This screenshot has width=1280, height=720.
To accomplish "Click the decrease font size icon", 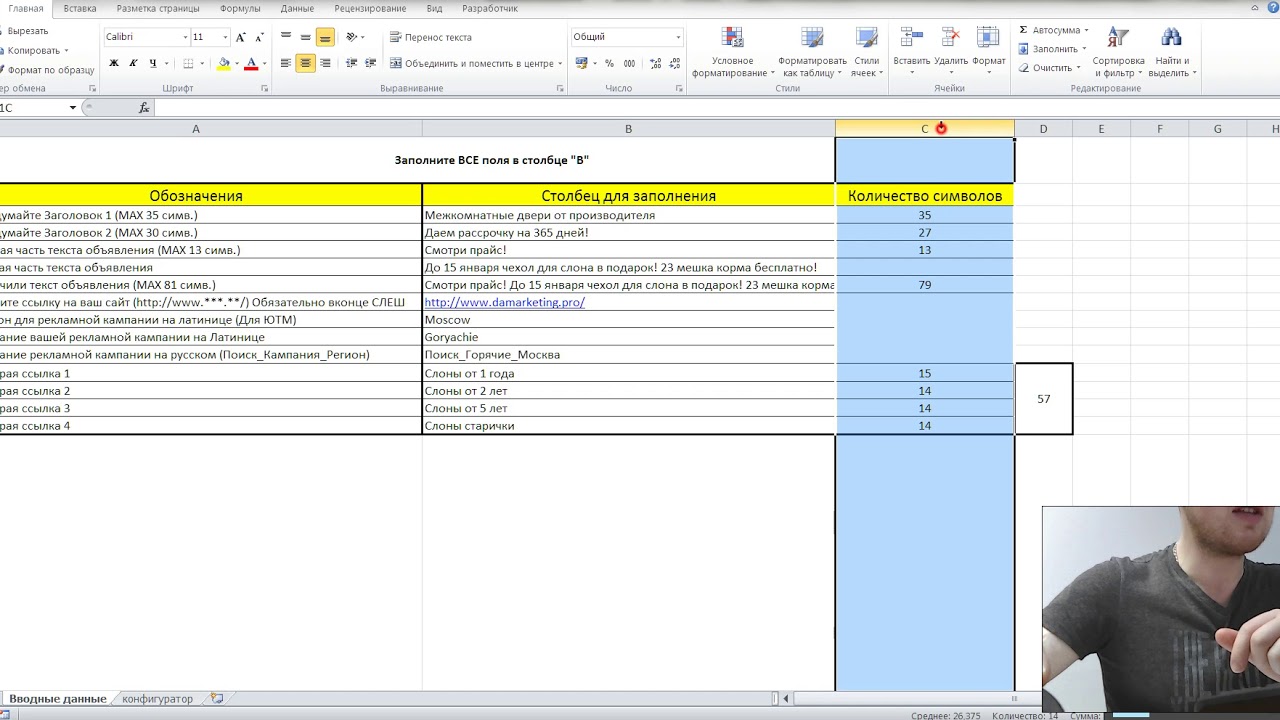I will pyautogui.click(x=260, y=37).
